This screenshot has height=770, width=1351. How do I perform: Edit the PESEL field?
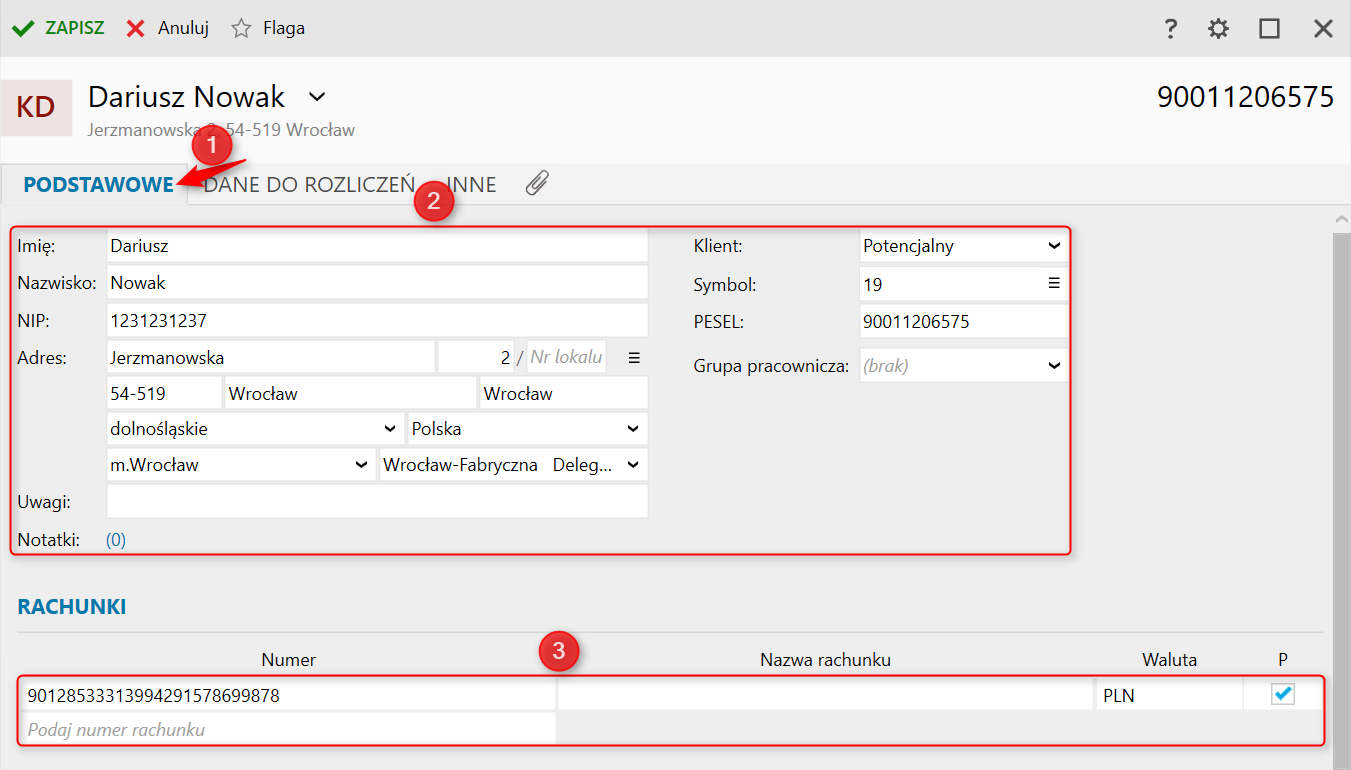coord(964,322)
